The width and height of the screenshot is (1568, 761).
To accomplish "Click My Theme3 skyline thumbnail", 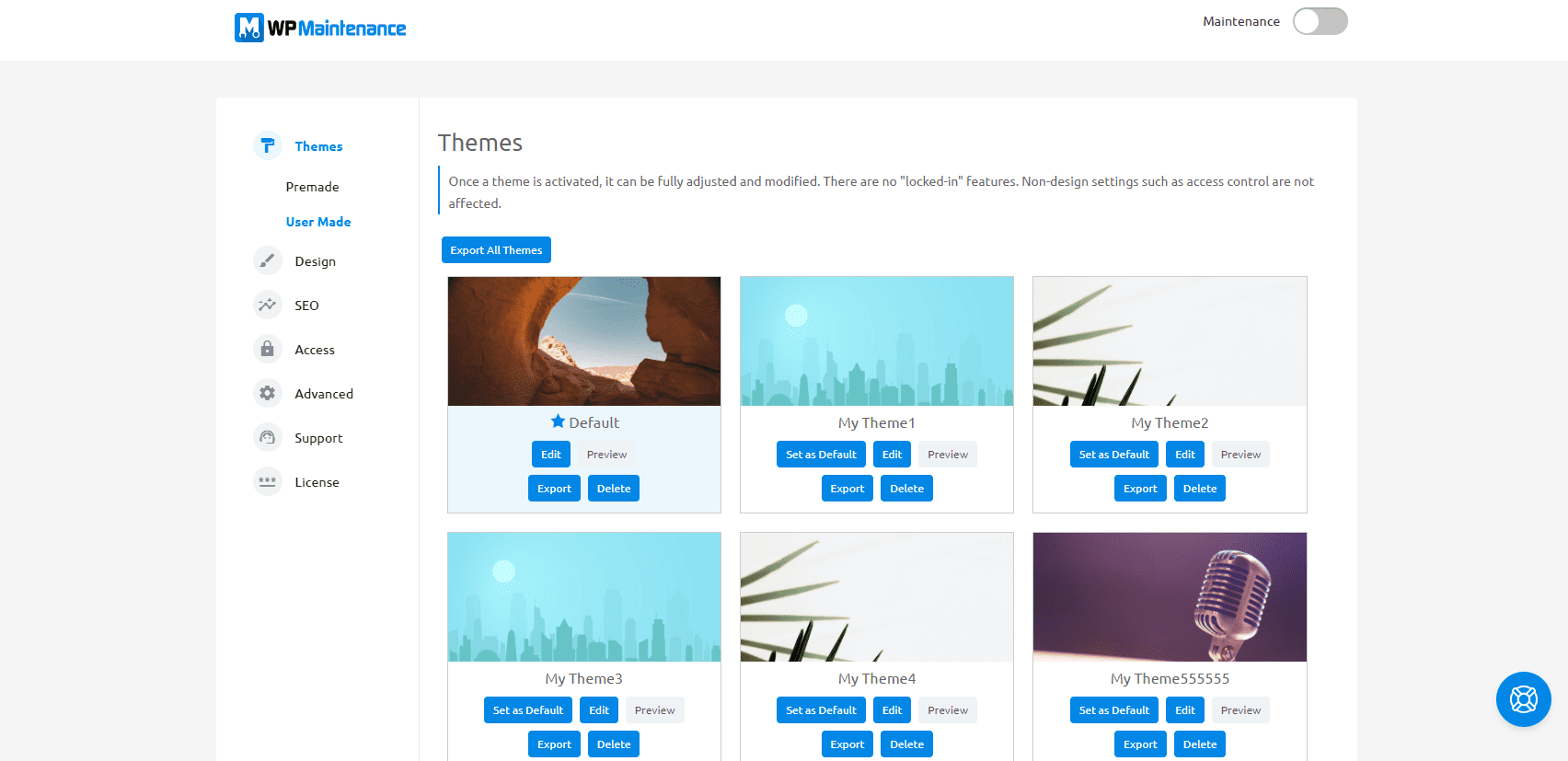I will tap(584, 597).
